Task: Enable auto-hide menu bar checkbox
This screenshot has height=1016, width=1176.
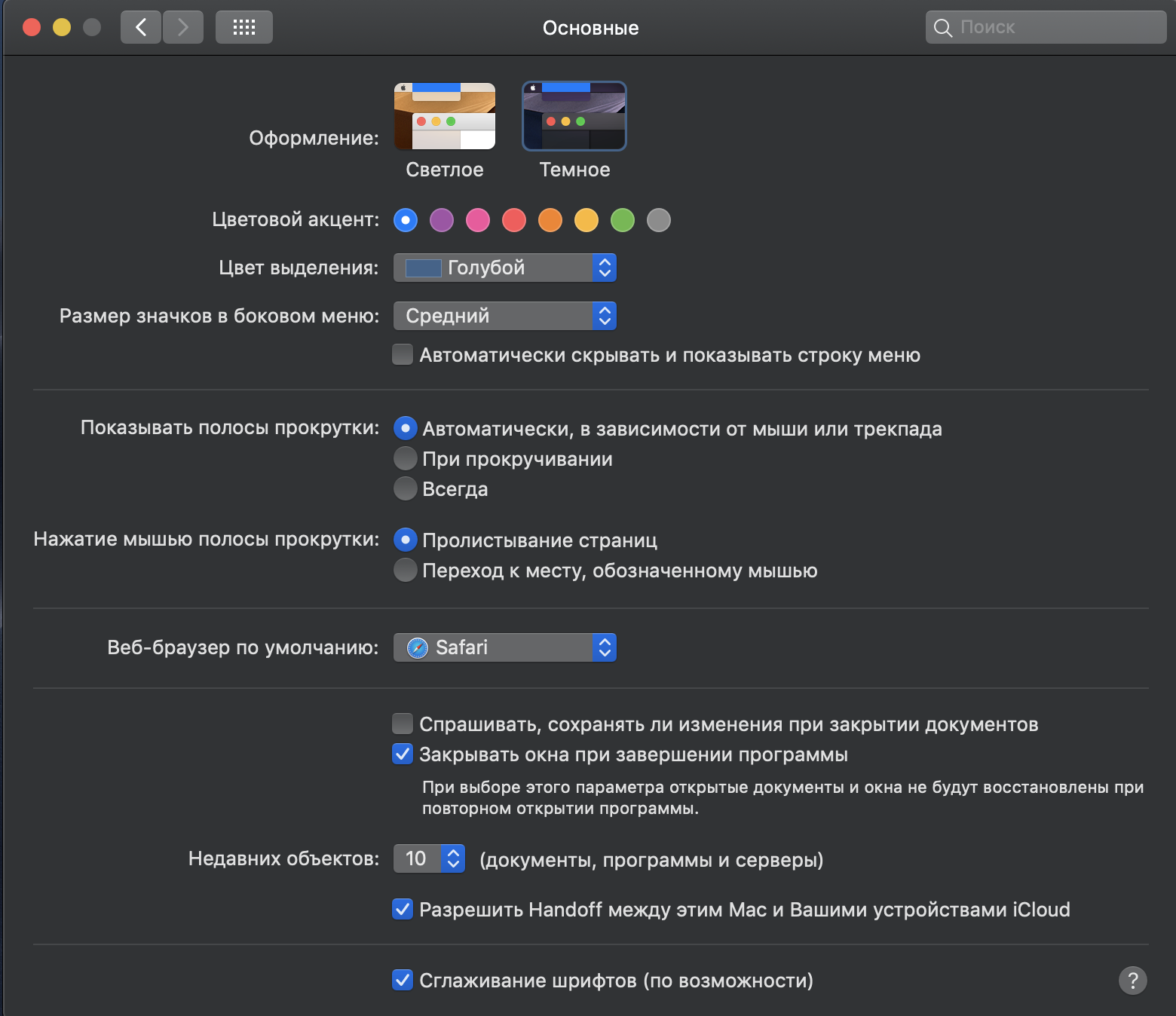Action: click(x=403, y=354)
